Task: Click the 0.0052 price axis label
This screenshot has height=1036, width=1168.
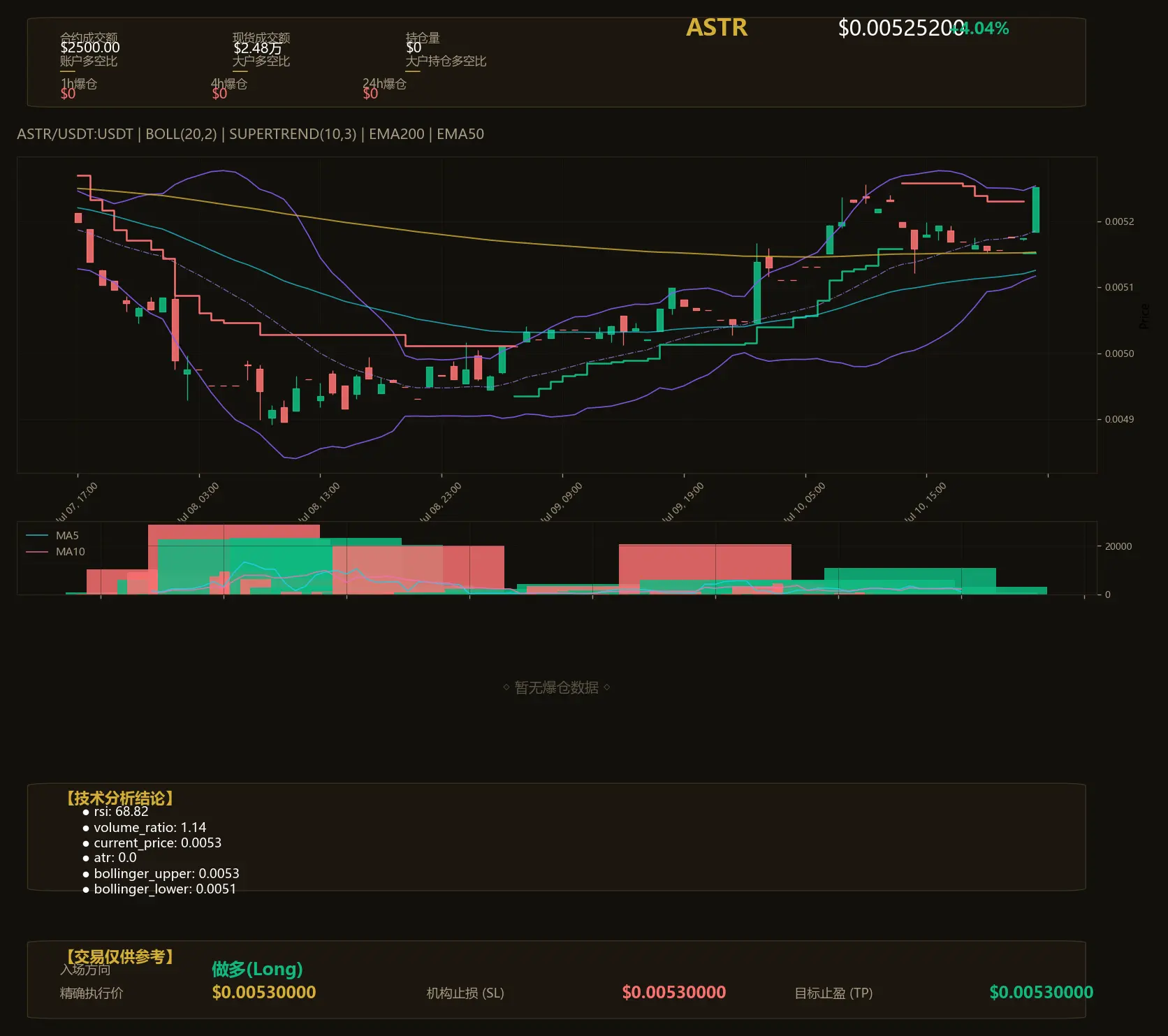Action: pyautogui.click(x=1119, y=221)
